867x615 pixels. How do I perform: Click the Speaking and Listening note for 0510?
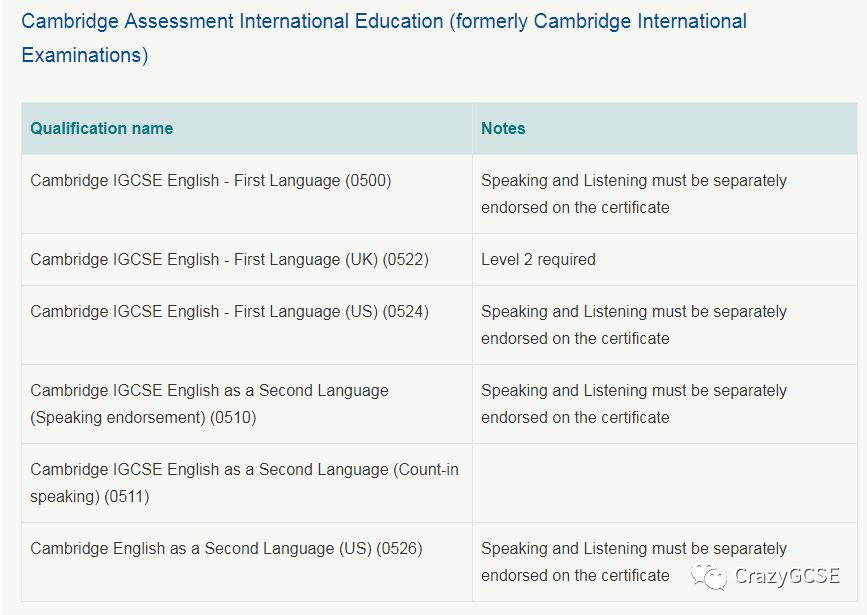[x=634, y=404]
